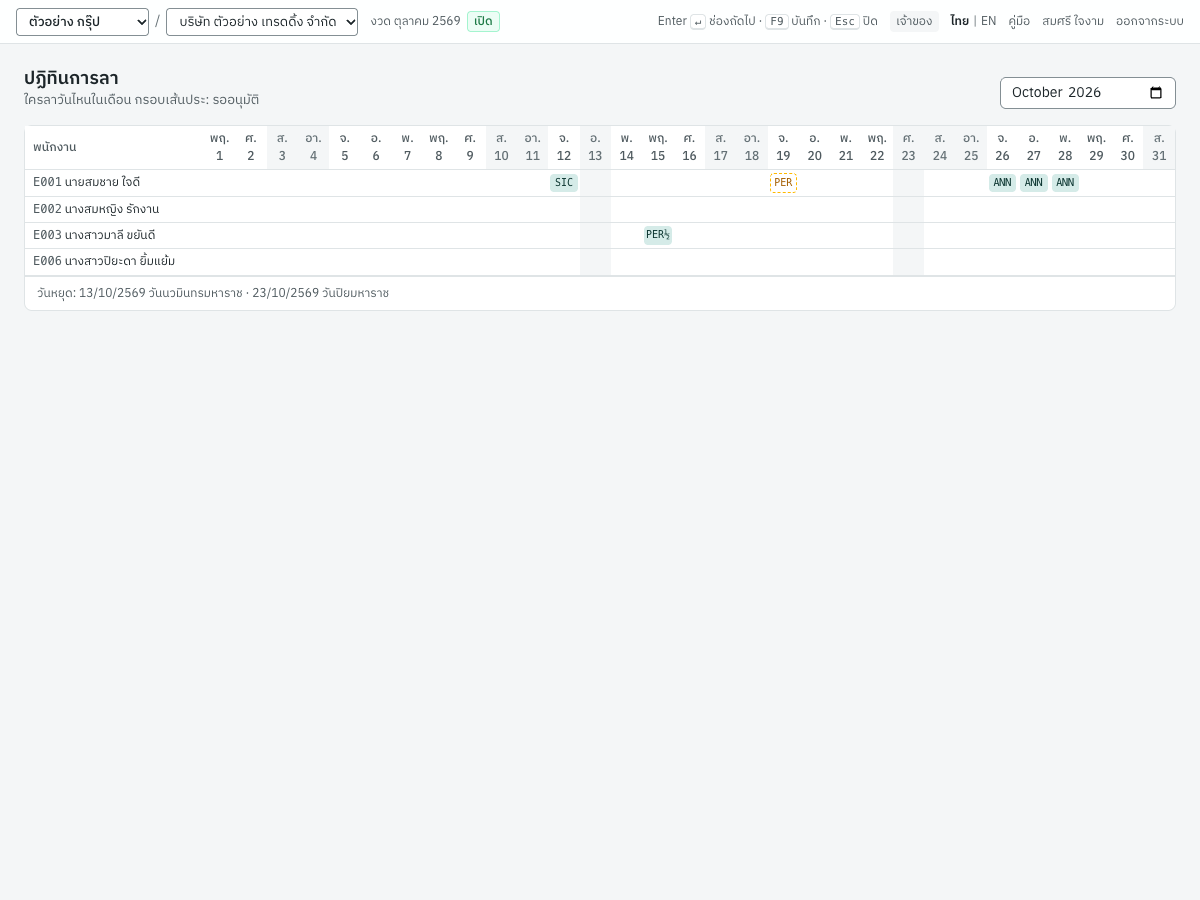Open the calendar picker icon in month field
The height and width of the screenshot is (900, 1200).
(1156, 93)
